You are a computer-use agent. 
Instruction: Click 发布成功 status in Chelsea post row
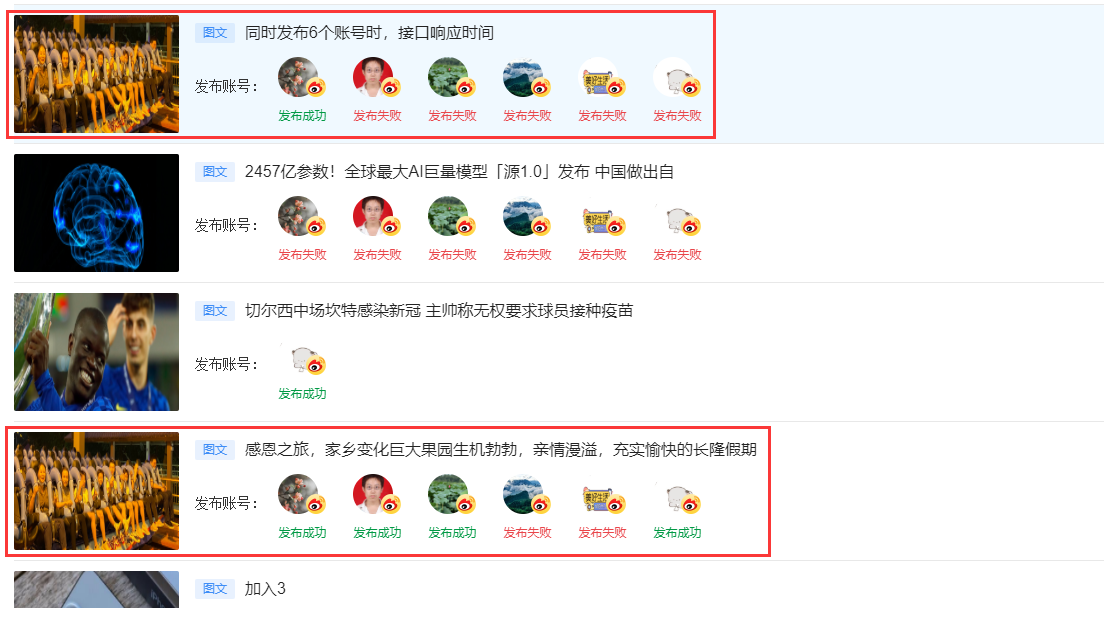coord(302,394)
